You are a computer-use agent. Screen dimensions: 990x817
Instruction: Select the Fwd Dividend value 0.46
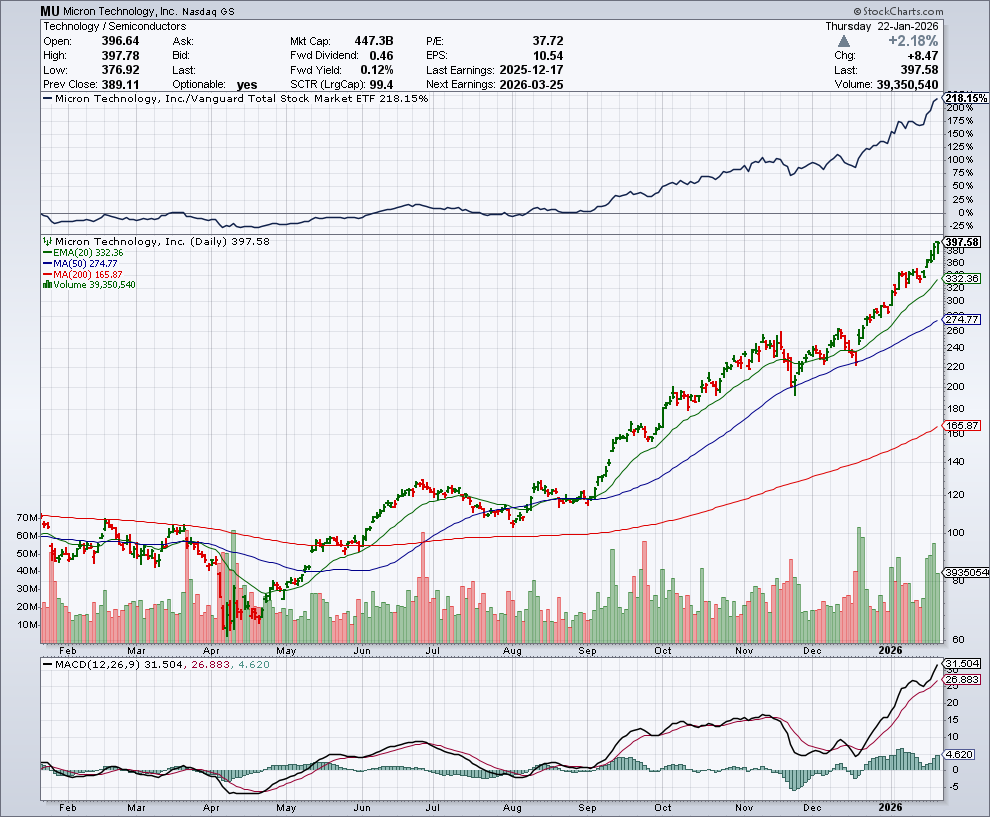[x=381, y=56]
